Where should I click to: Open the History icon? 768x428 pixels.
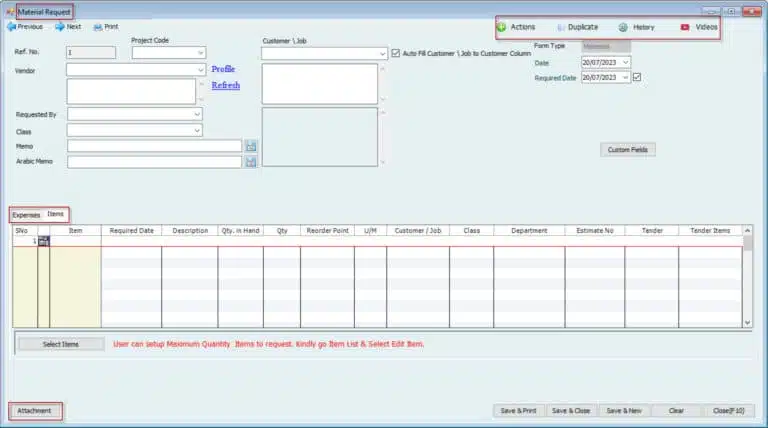pyautogui.click(x=623, y=27)
